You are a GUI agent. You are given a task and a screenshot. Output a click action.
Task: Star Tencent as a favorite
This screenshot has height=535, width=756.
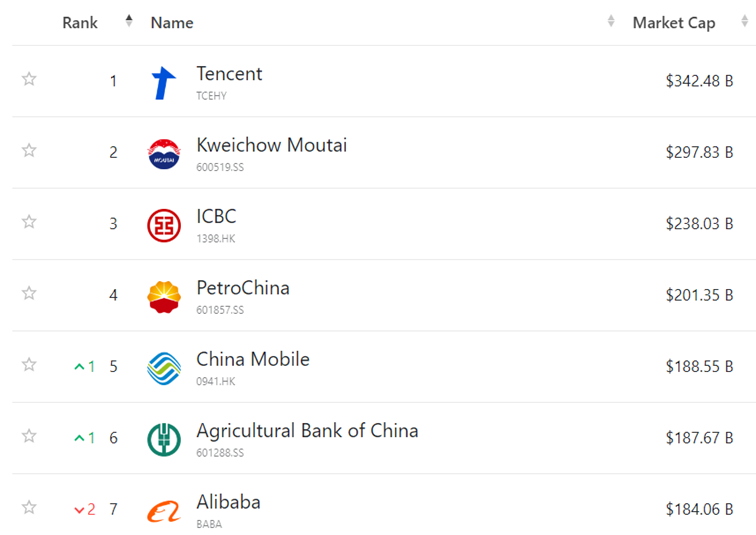29,79
